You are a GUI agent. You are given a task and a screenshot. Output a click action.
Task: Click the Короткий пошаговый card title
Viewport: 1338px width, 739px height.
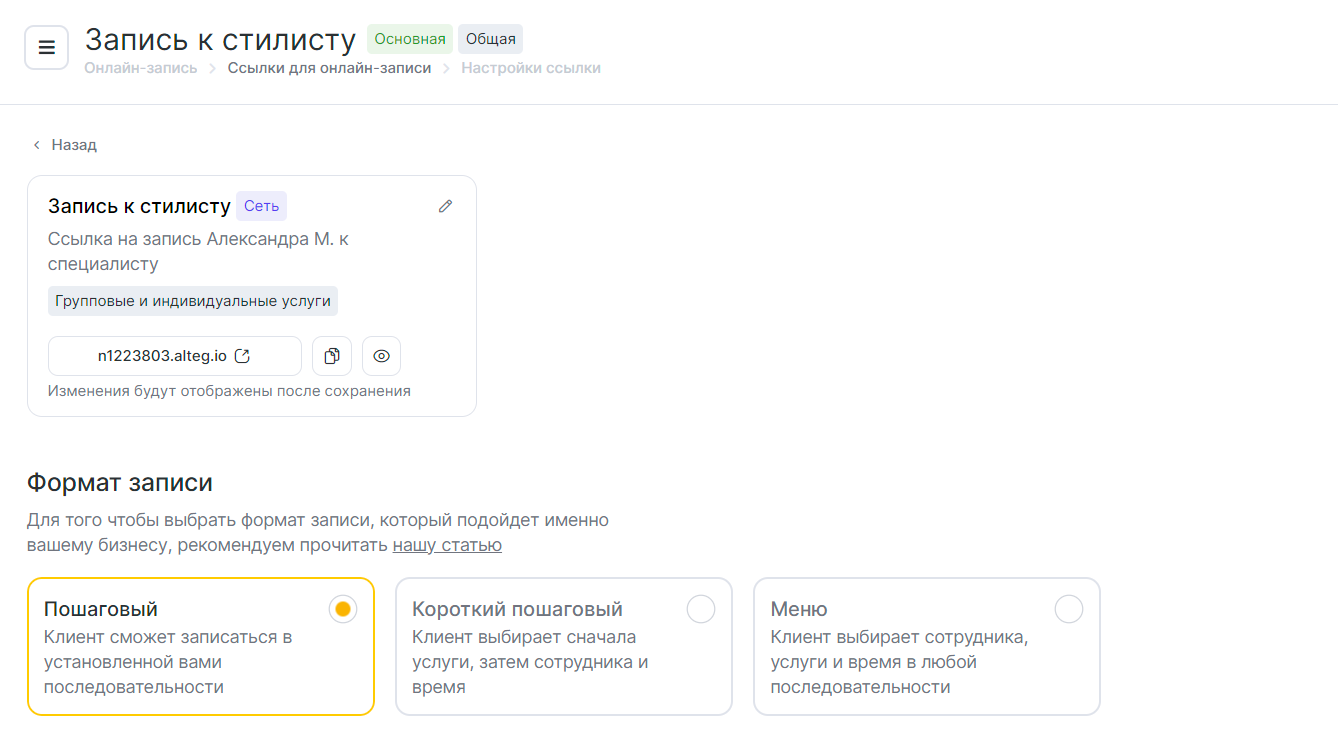(517, 609)
